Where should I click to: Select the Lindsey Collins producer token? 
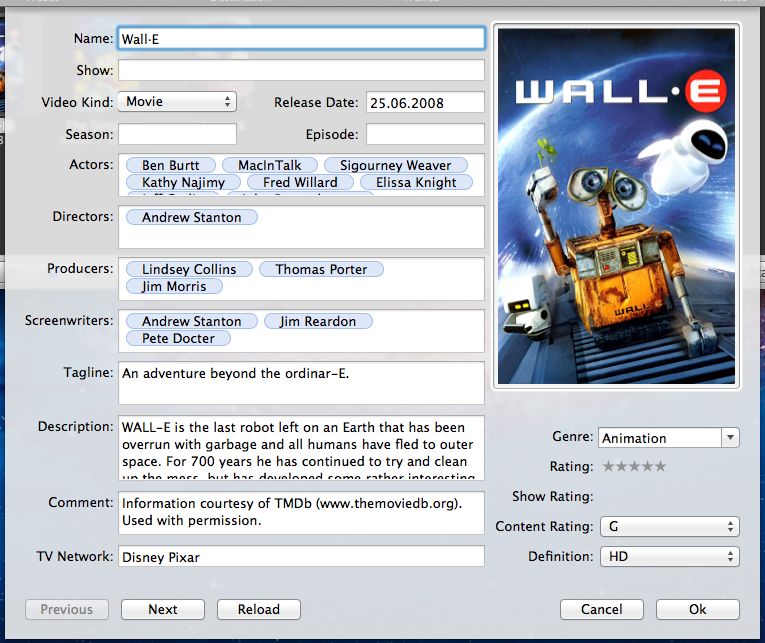[x=189, y=269]
